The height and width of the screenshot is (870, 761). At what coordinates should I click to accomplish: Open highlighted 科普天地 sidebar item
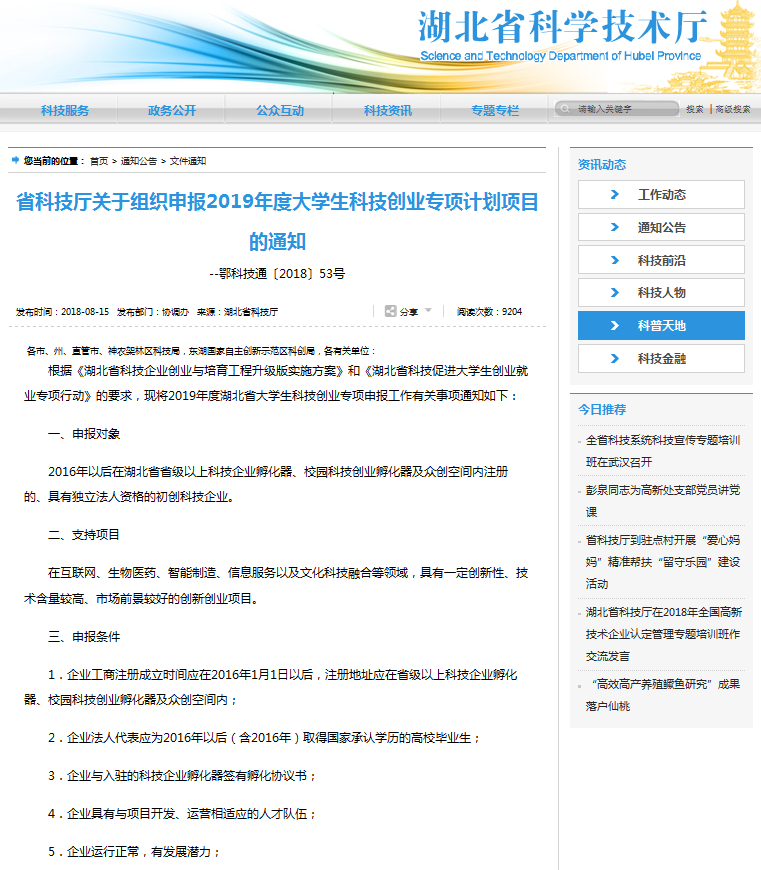pos(661,326)
